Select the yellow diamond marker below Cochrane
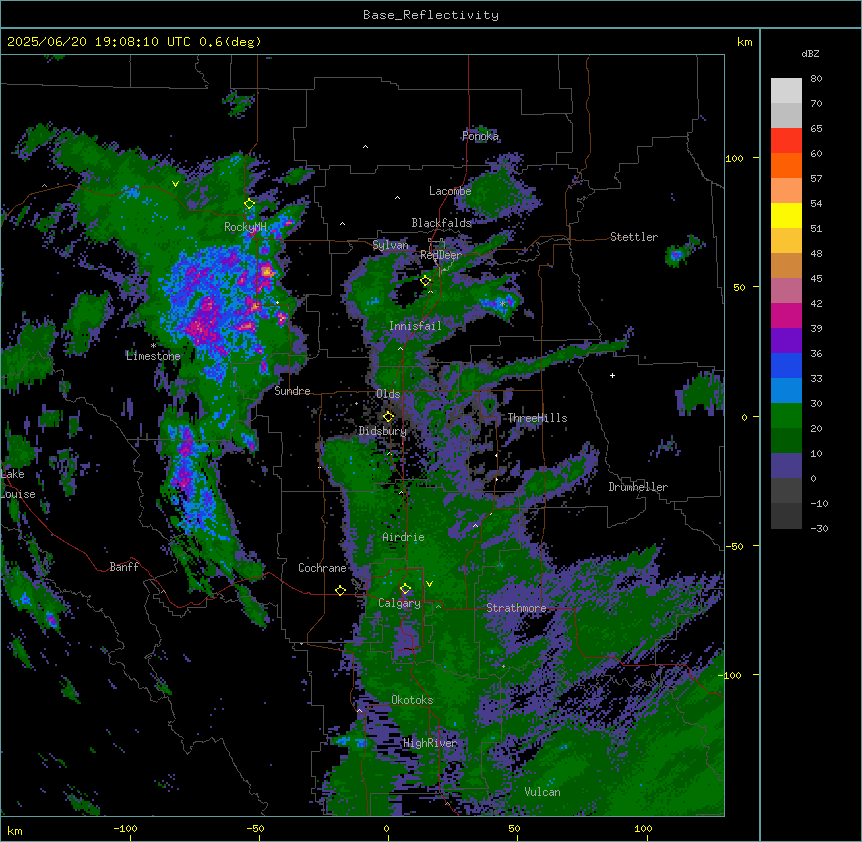 coord(340,590)
